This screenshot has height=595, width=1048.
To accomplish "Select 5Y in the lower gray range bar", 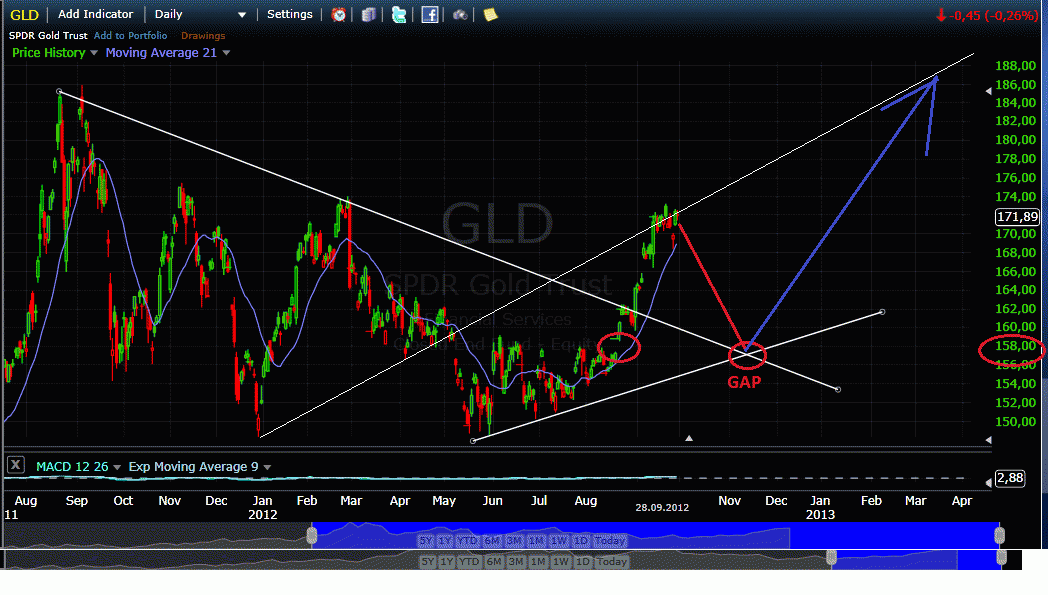I will point(428,562).
